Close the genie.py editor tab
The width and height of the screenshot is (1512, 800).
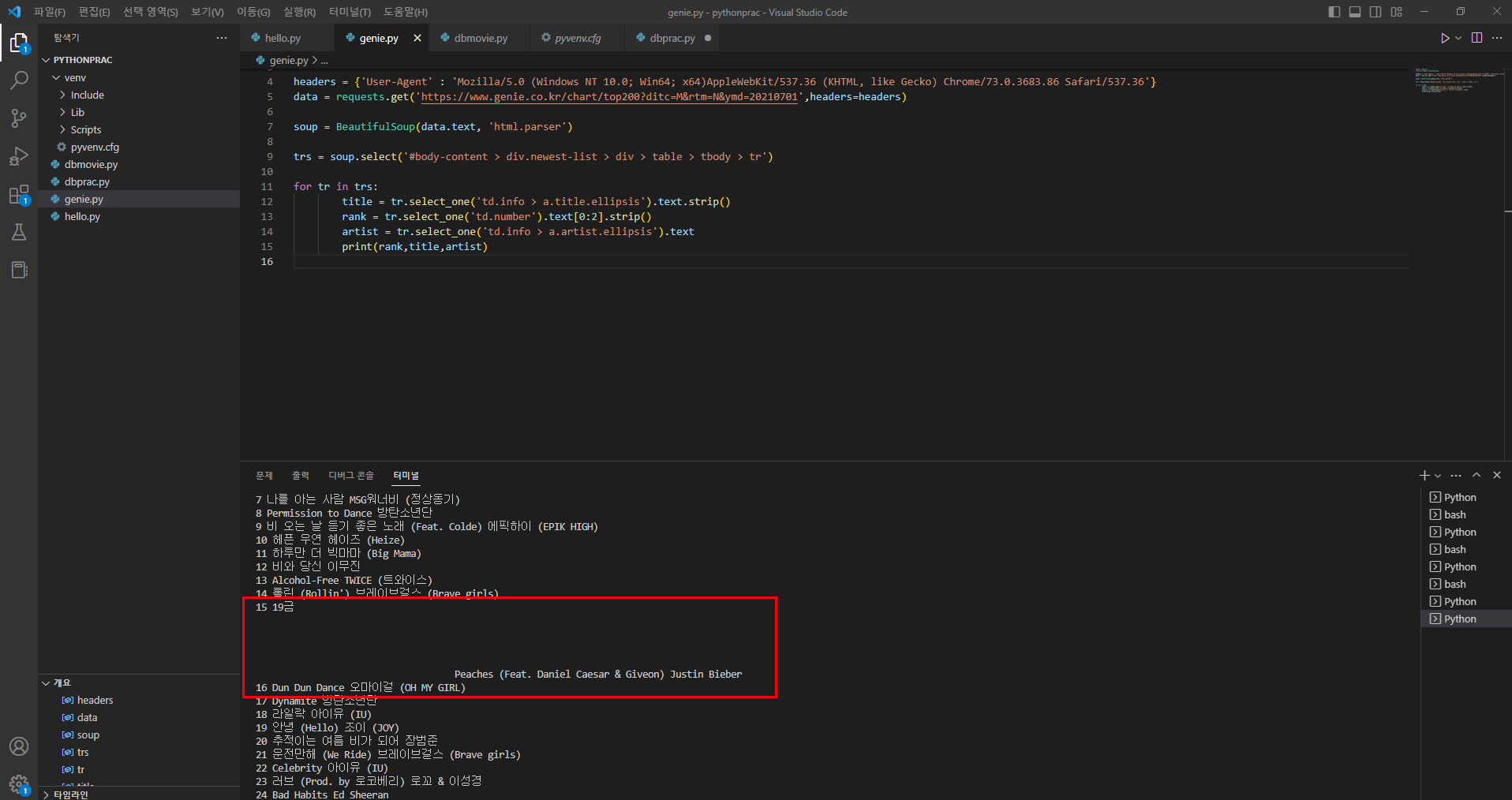417,38
